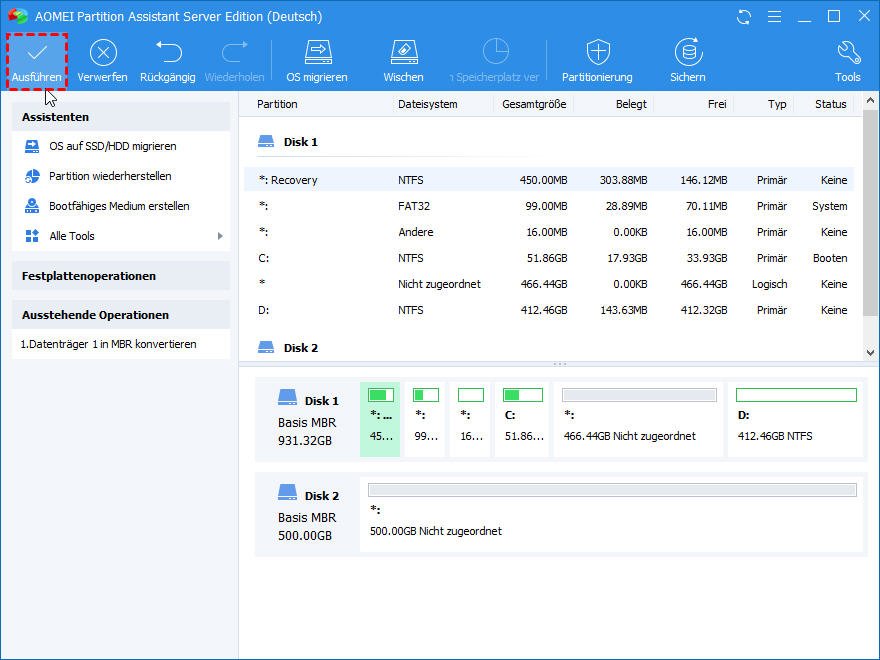Discard changes with the Verwerfen icon
Image resolution: width=880 pixels, height=660 pixels.
[x=102, y=53]
